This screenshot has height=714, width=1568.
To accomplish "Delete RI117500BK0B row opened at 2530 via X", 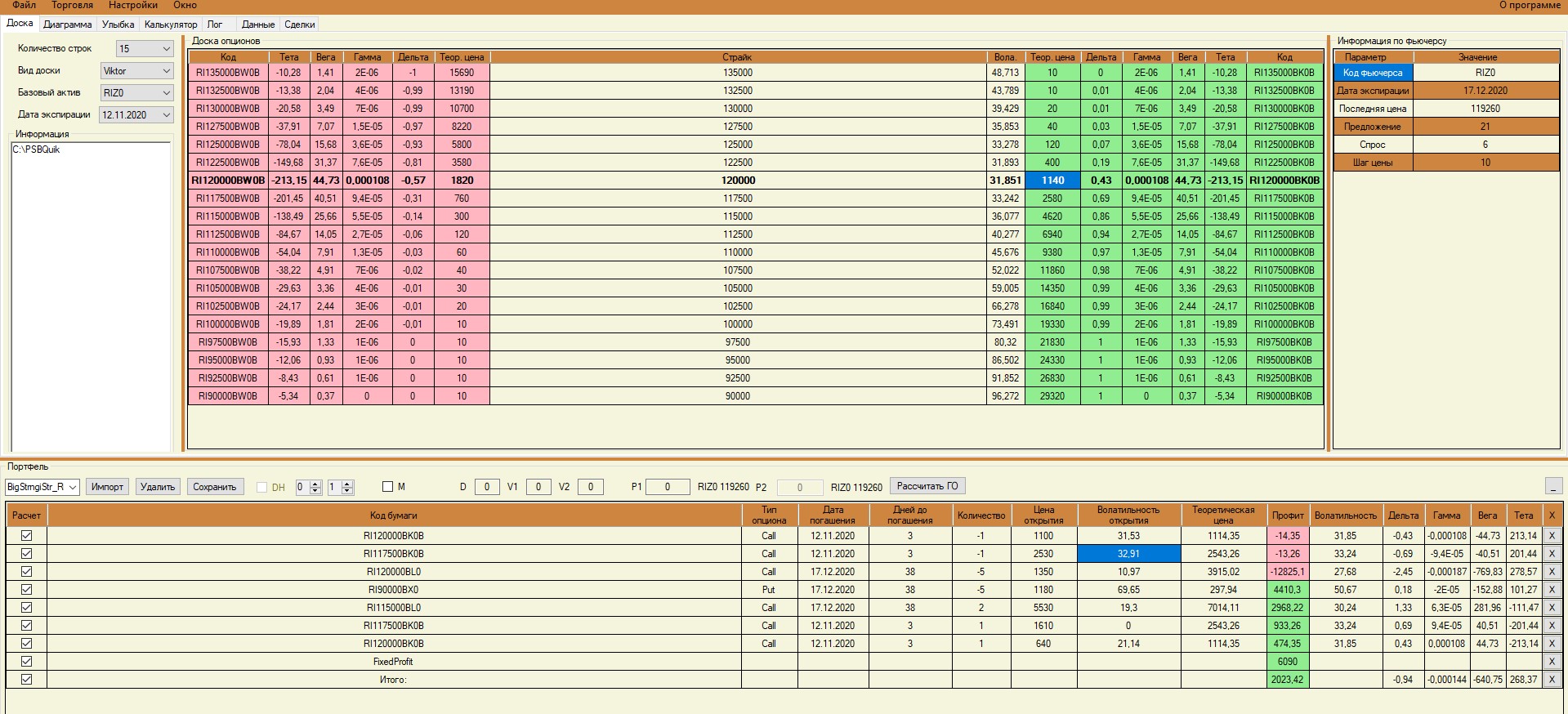I will (x=1552, y=554).
